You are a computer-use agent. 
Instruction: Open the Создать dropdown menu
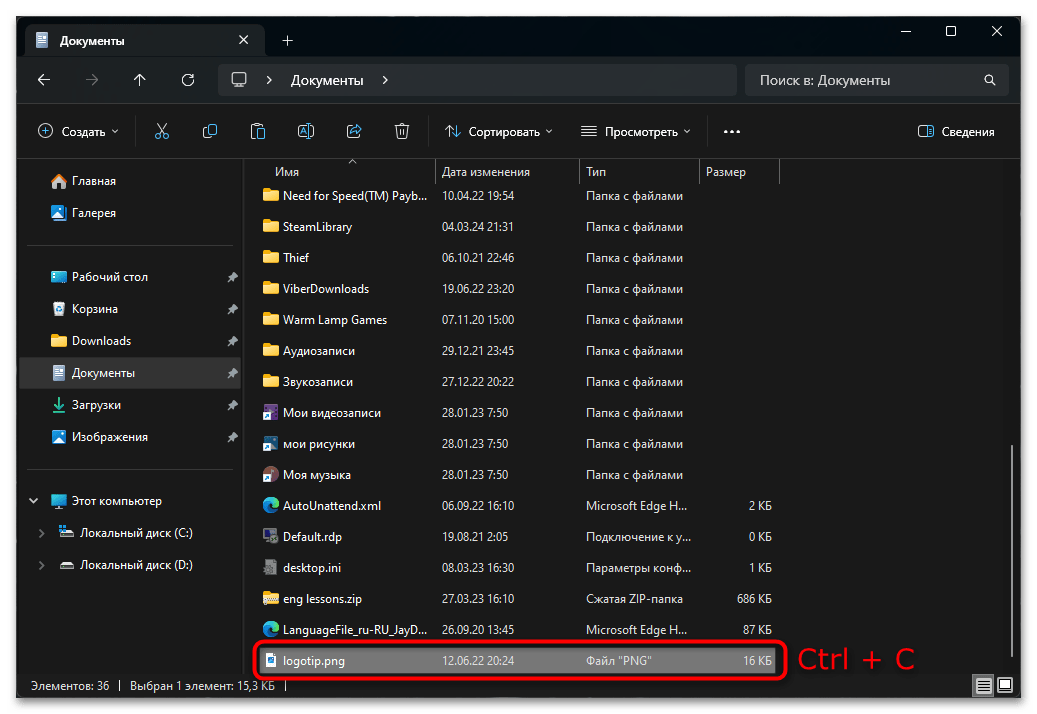click(78, 131)
